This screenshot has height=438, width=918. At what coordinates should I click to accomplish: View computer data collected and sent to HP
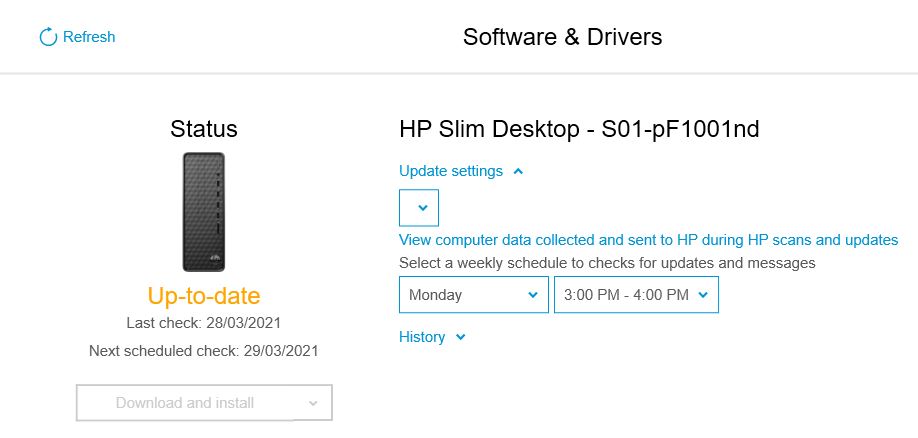649,240
